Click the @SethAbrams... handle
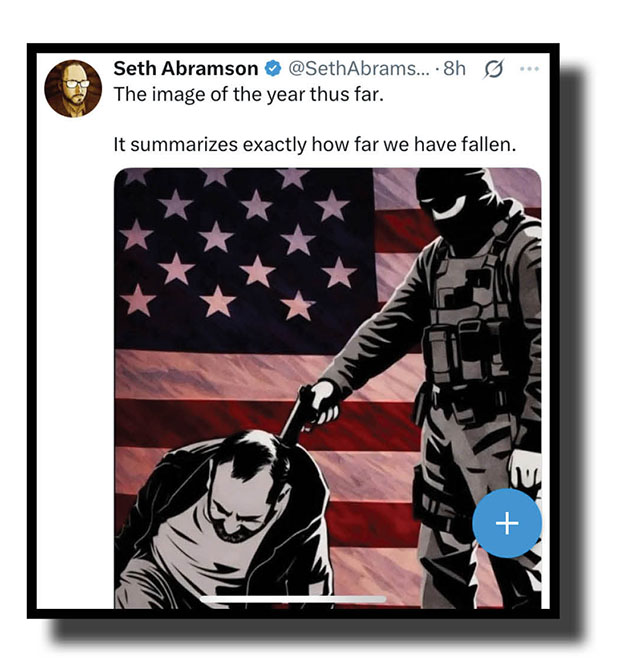The height and width of the screenshot is (660, 624). click(x=359, y=69)
